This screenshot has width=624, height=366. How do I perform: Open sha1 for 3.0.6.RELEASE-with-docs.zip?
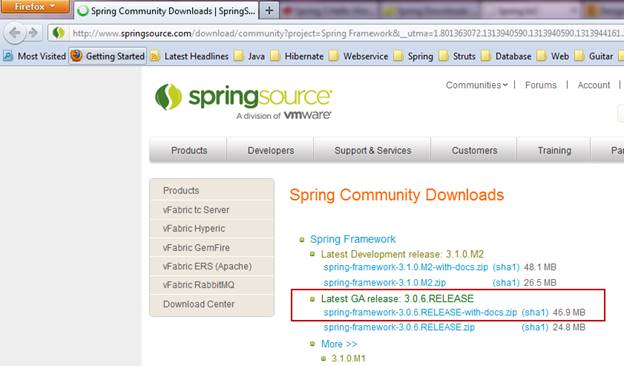click(x=535, y=312)
